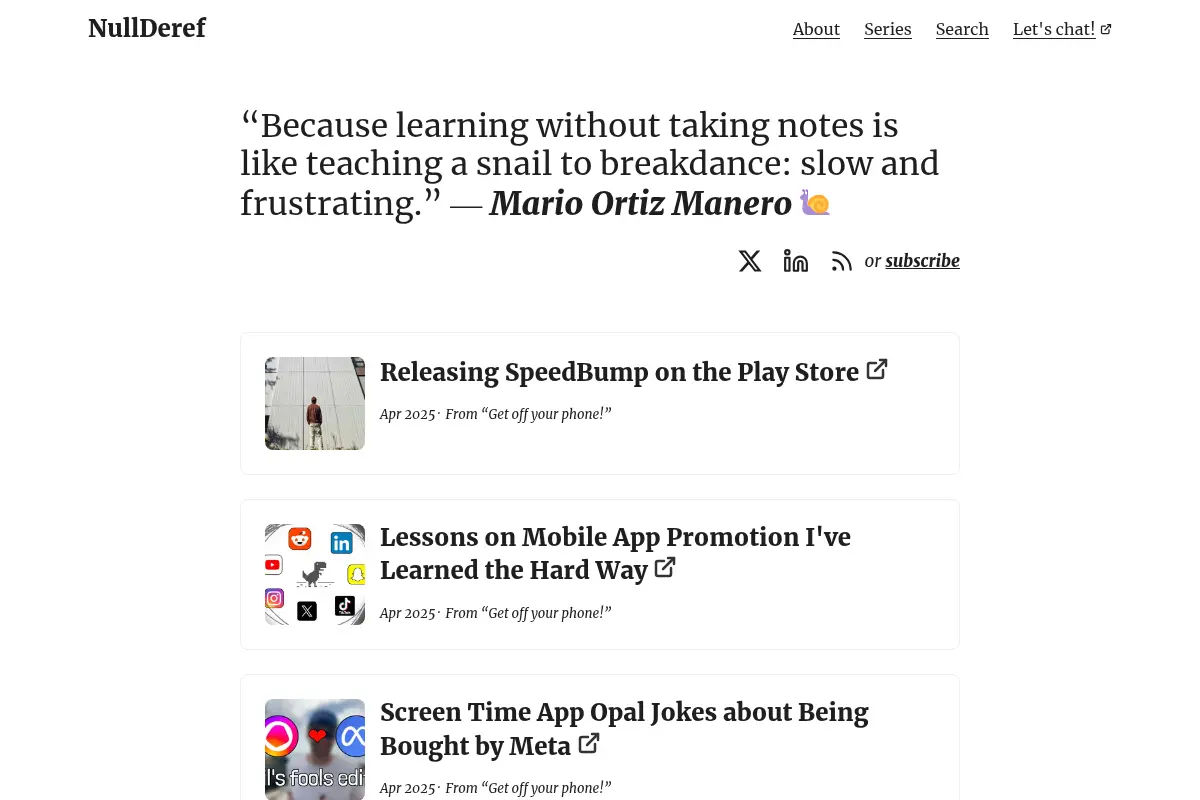Open the RSS feed icon
Viewport: 1200px width, 800px height.
point(842,261)
